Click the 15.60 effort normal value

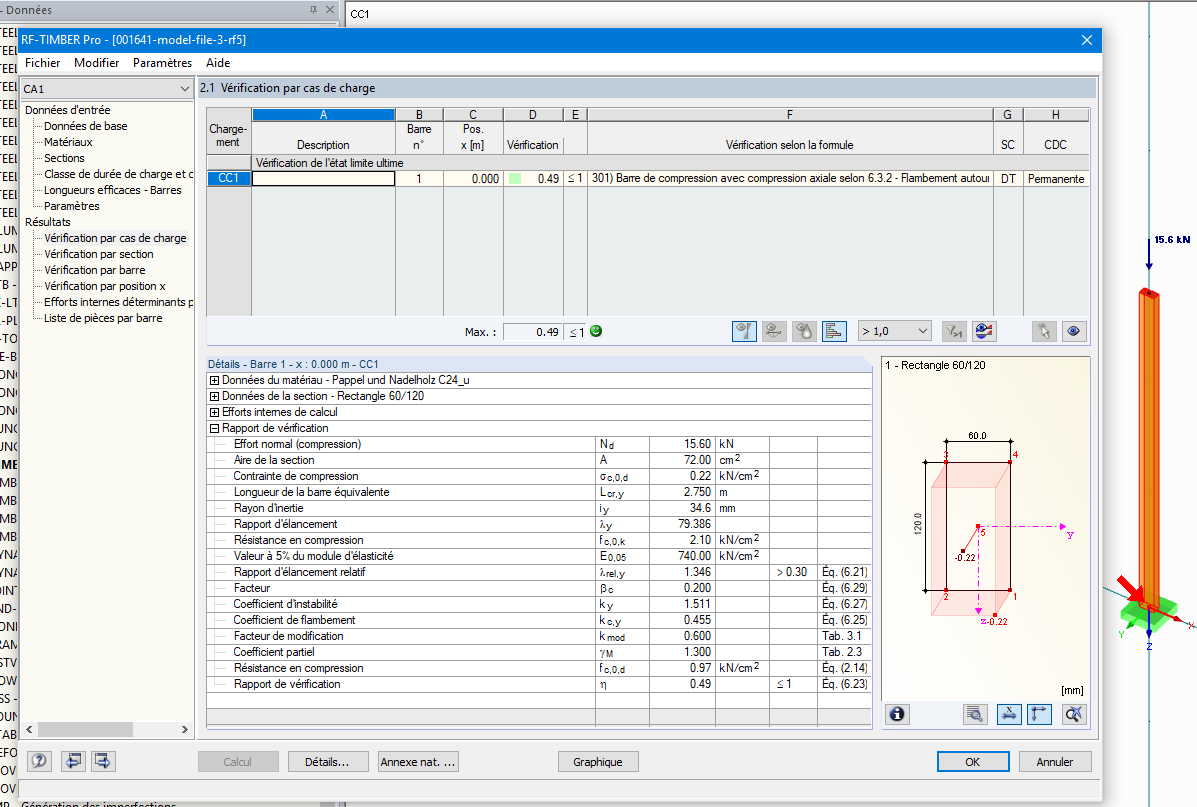pos(682,444)
